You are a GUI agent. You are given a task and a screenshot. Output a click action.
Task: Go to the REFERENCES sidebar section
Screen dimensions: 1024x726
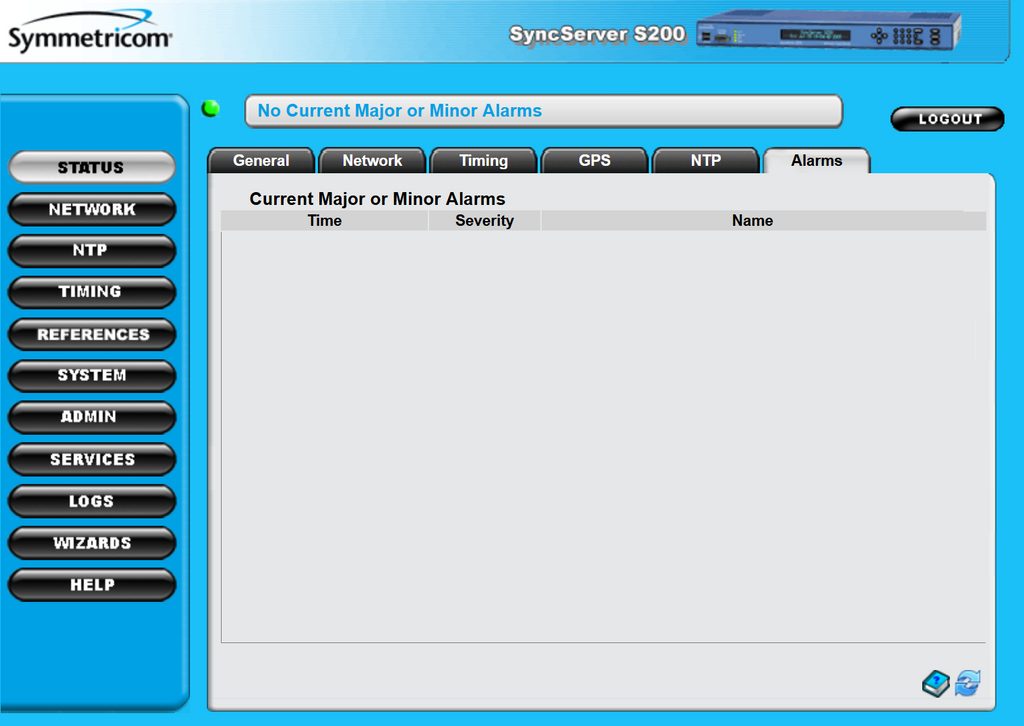pyautogui.click(x=91, y=334)
